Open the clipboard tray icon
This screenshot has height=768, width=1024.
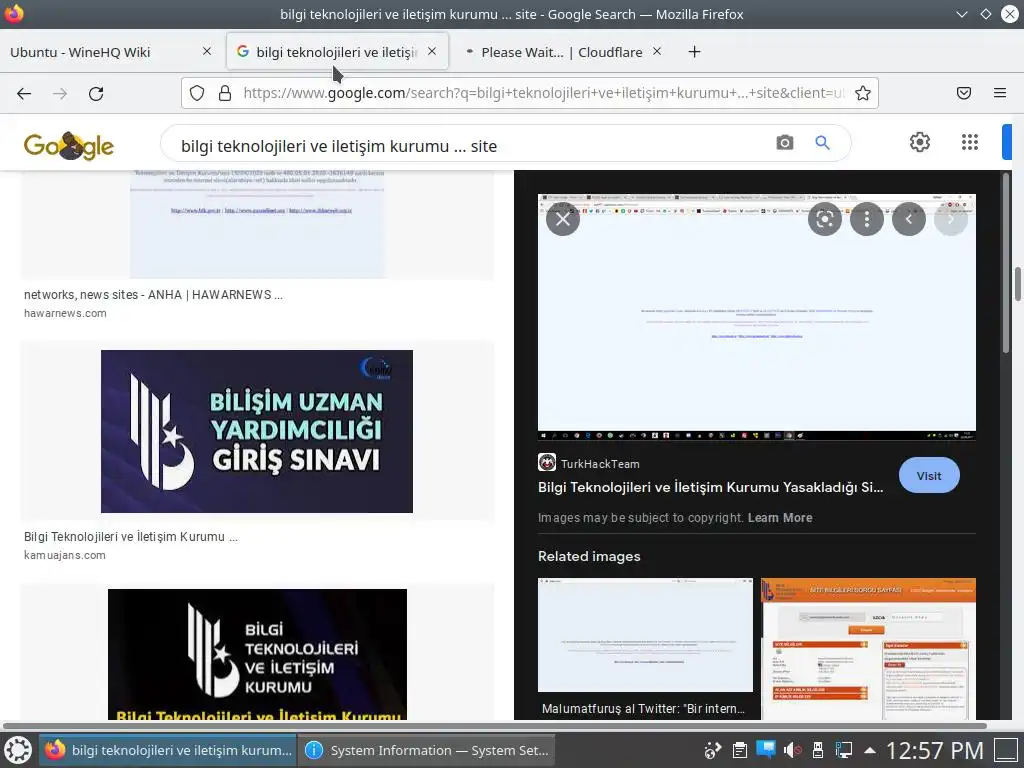739,750
